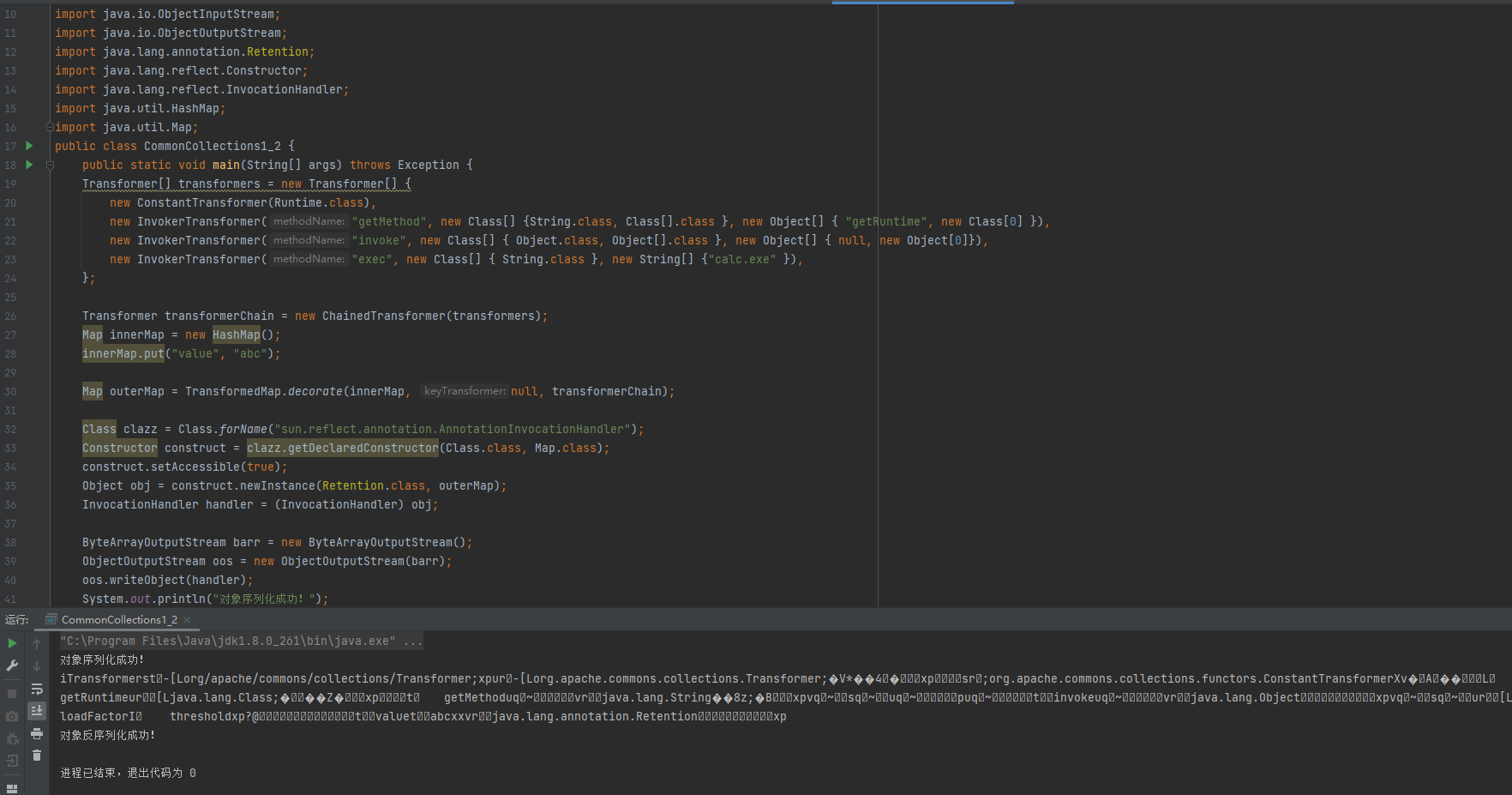Click the 对象反序列化成功! console line

pyautogui.click(x=108, y=735)
